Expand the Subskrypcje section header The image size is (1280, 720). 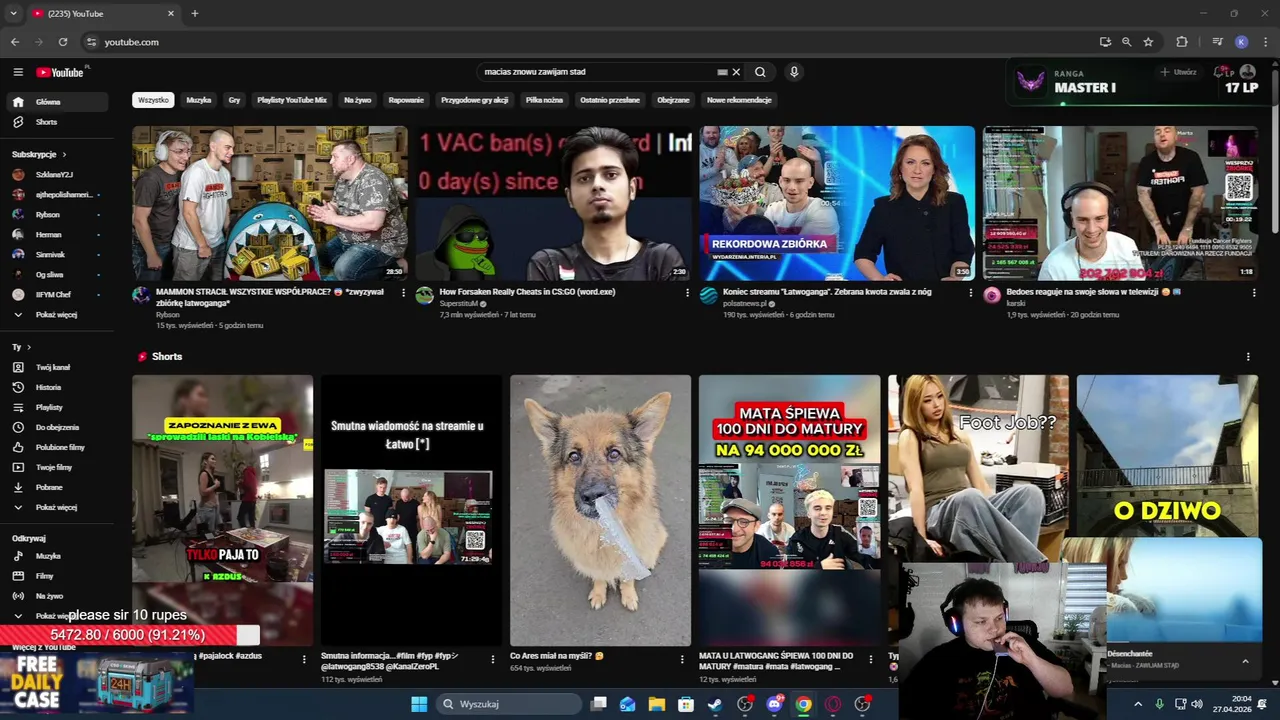coord(39,154)
